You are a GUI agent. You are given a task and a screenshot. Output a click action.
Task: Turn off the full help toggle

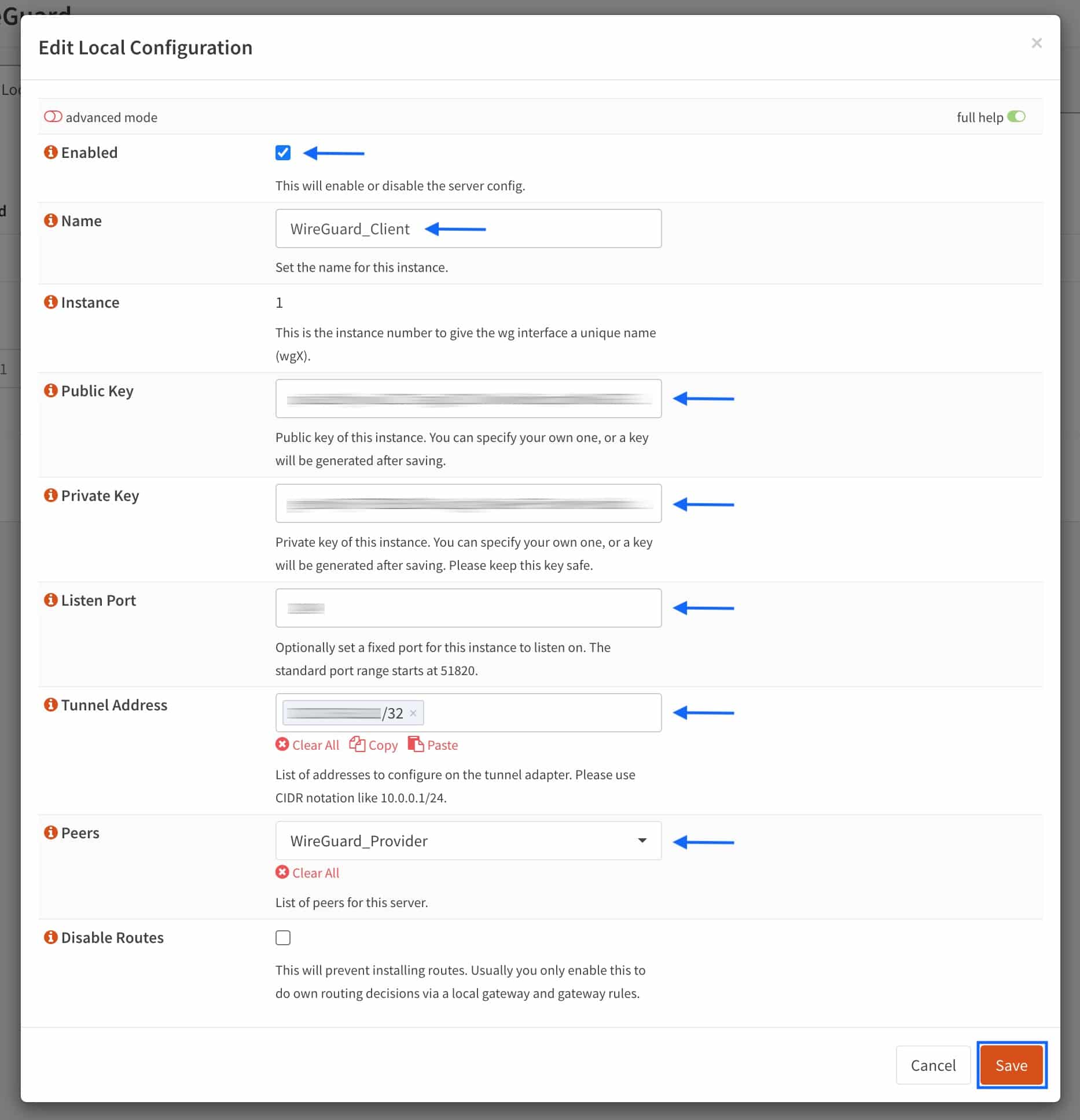click(1016, 117)
